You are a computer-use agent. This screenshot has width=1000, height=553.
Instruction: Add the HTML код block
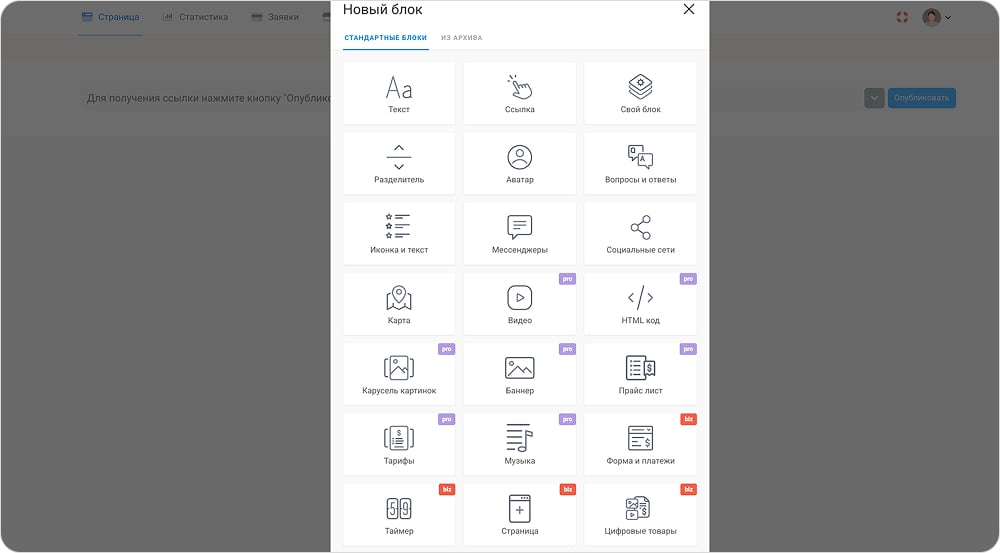(640, 304)
